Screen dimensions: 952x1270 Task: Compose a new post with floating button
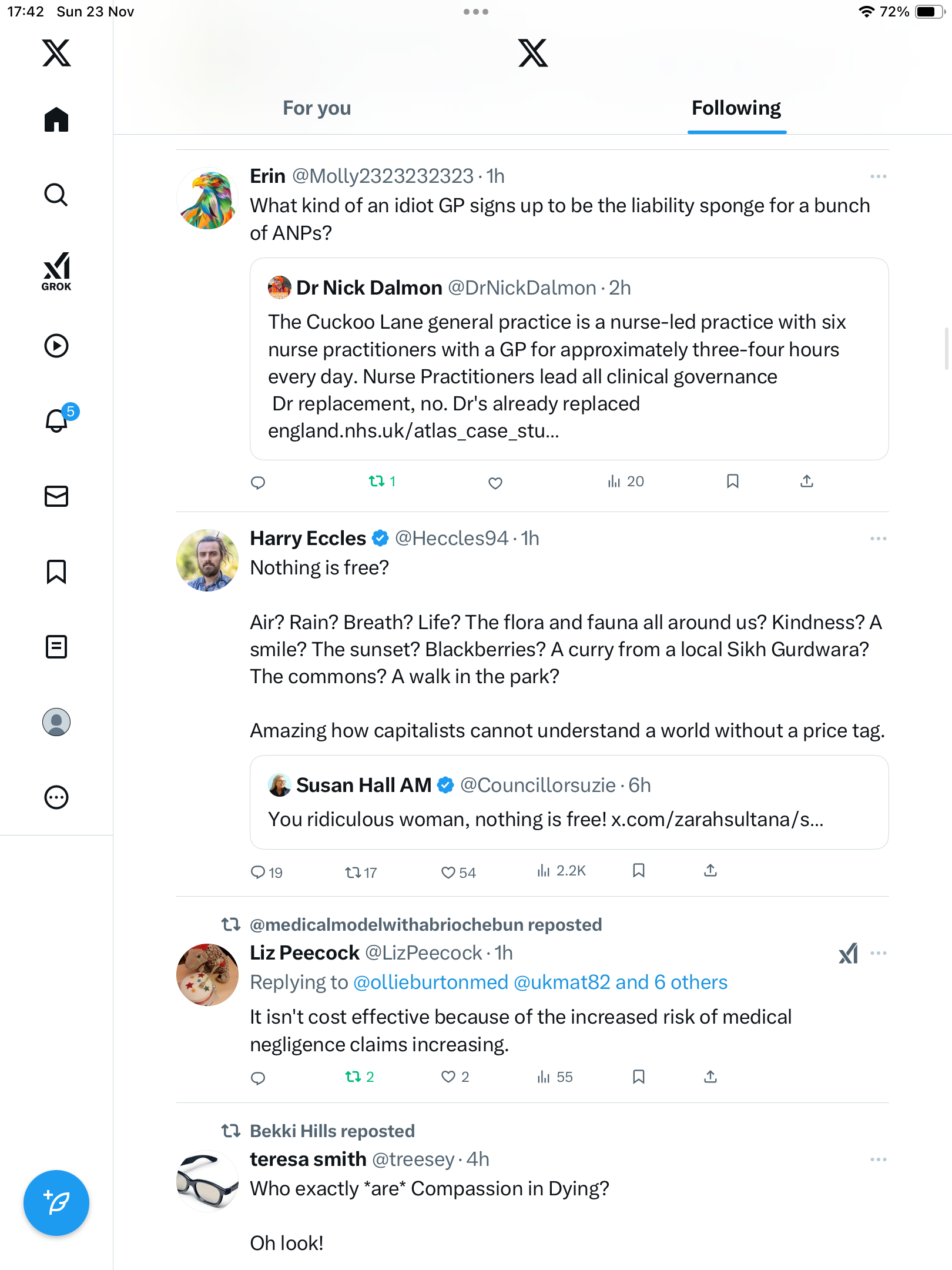point(56,1202)
